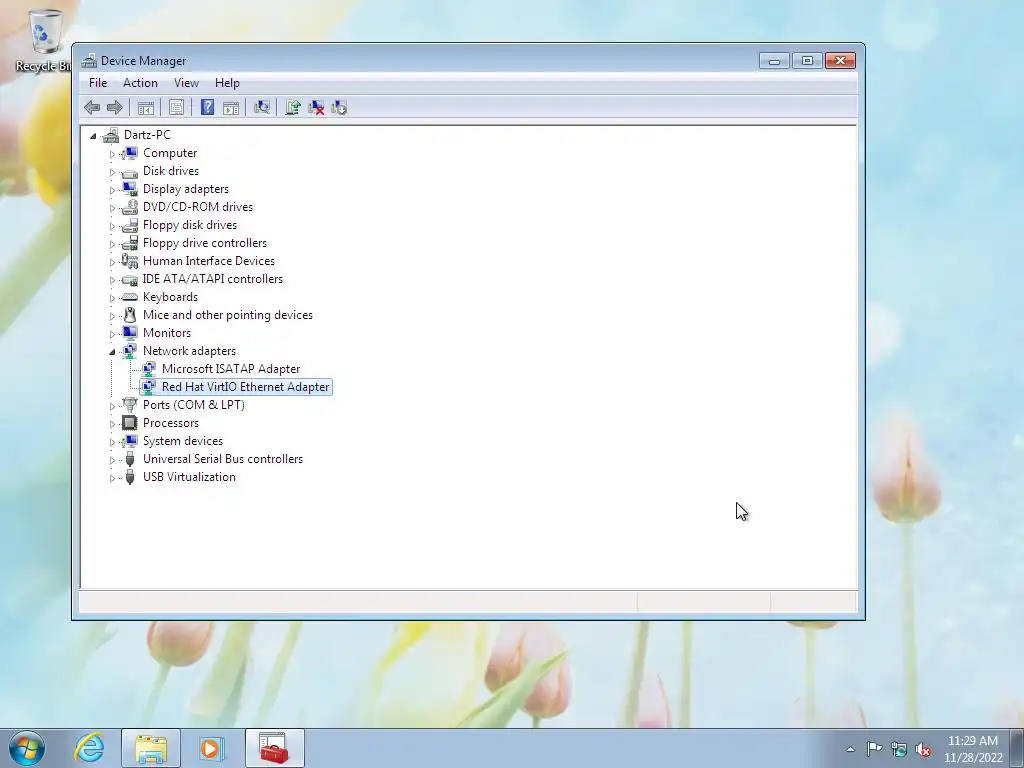Viewport: 1024px width, 768px height.
Task: Expand the Computer category arrow
Action: [x=112, y=154]
